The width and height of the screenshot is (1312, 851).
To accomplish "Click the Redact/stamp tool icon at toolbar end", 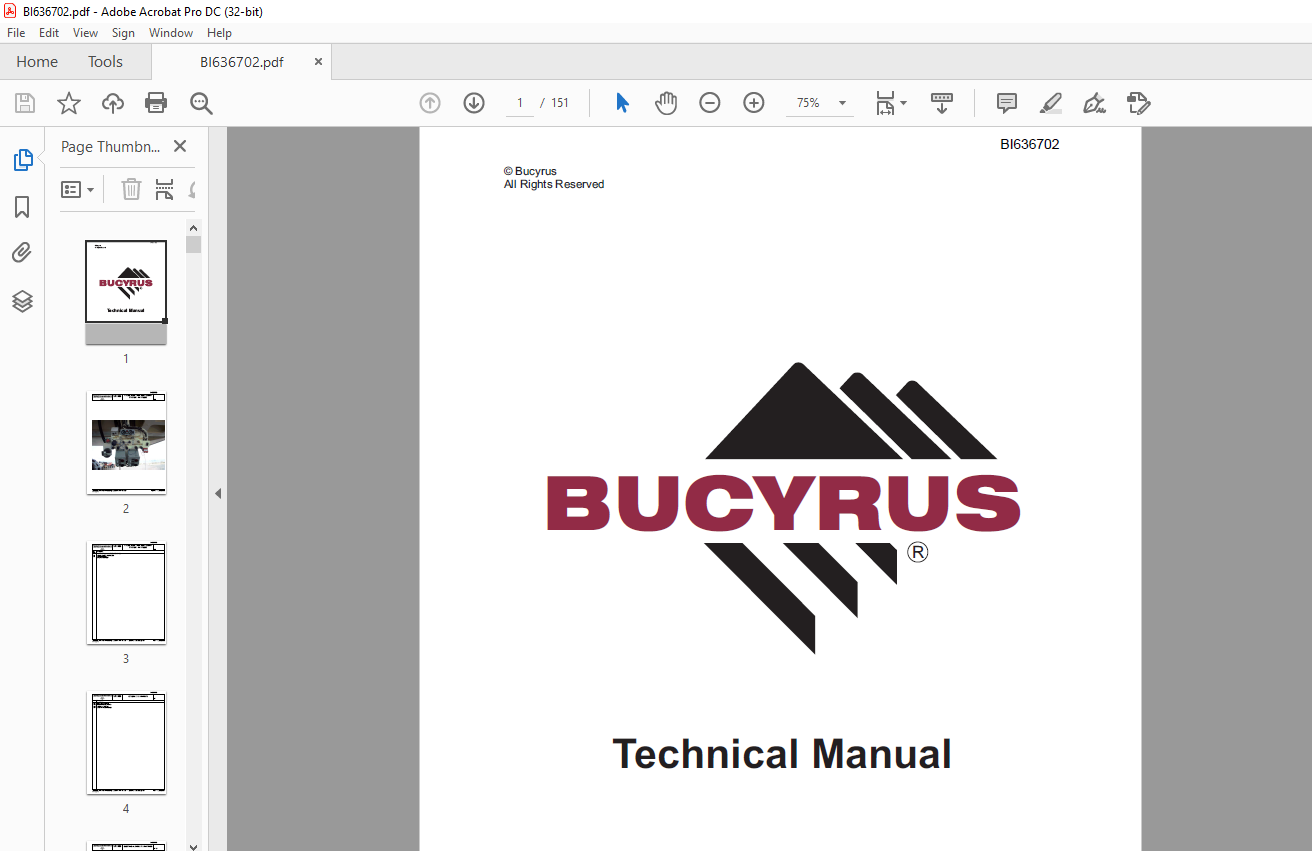I will pyautogui.click(x=1138, y=103).
